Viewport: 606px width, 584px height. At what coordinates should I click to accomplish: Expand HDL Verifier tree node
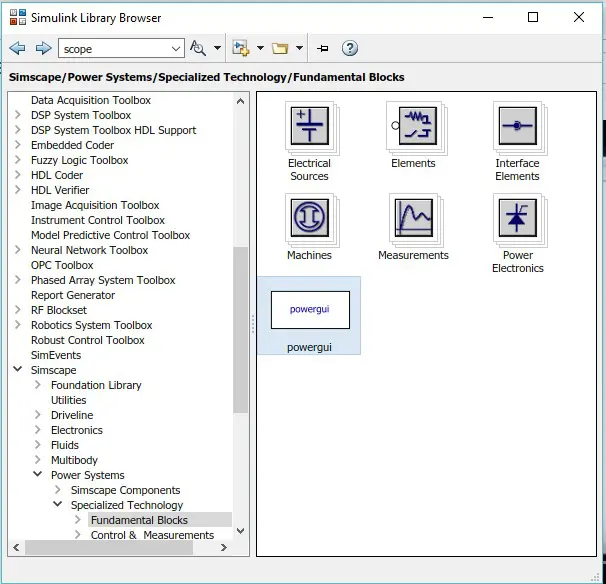pos(18,190)
